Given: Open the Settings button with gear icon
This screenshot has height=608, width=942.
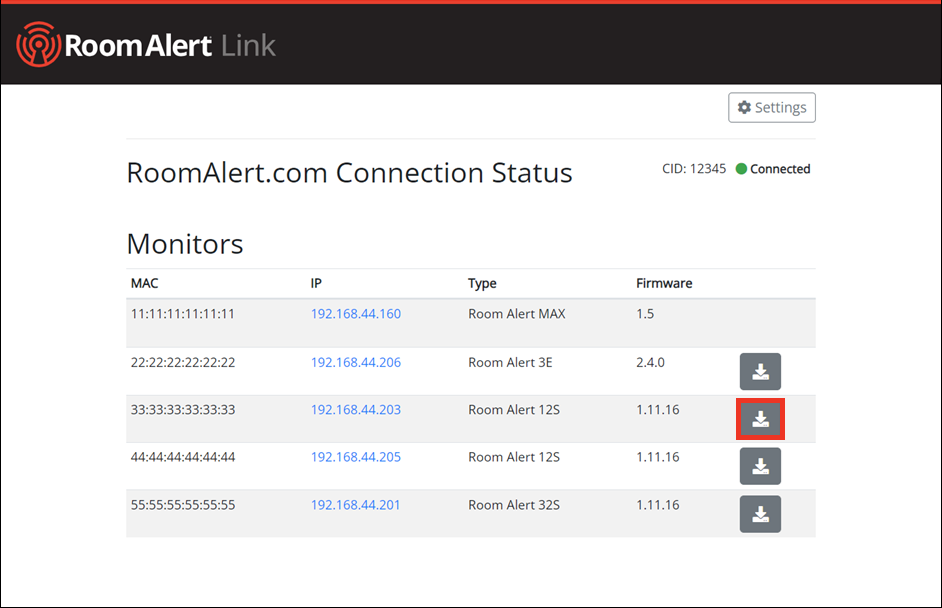Looking at the screenshot, I should pos(771,108).
